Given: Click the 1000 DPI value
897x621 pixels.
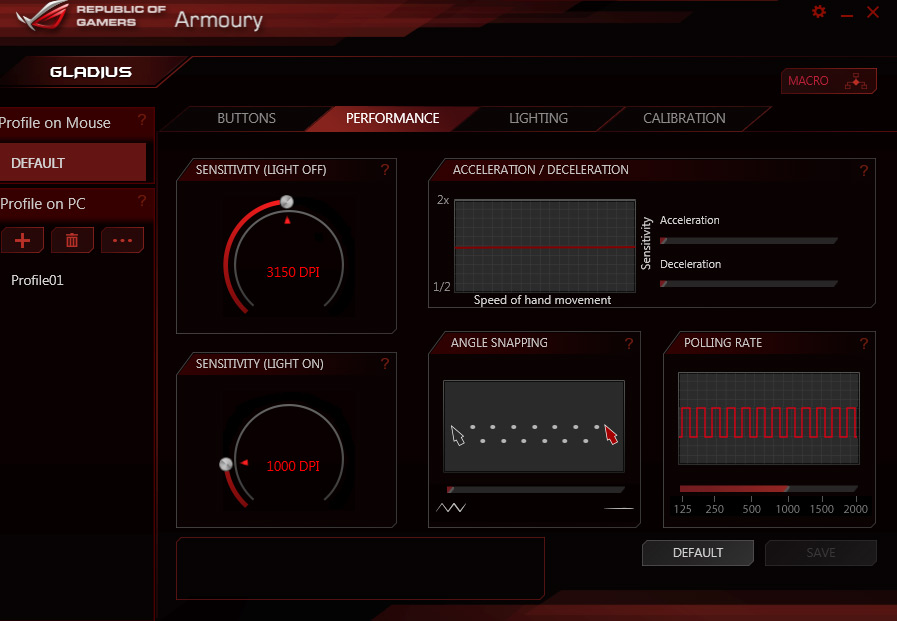Looking at the screenshot, I should [293, 466].
